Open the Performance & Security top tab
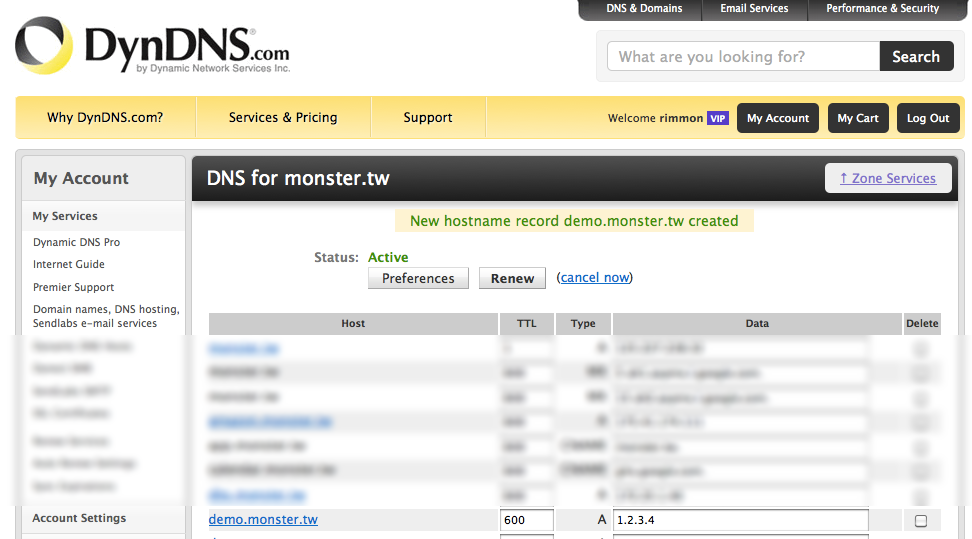Image resolution: width=972 pixels, height=539 pixels. coord(882,9)
